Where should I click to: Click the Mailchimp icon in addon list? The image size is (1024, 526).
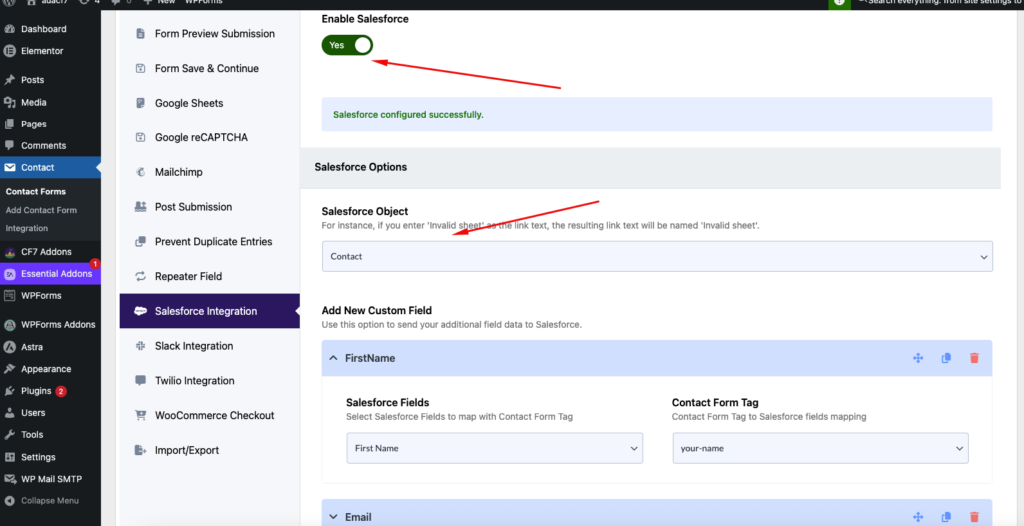(138, 172)
